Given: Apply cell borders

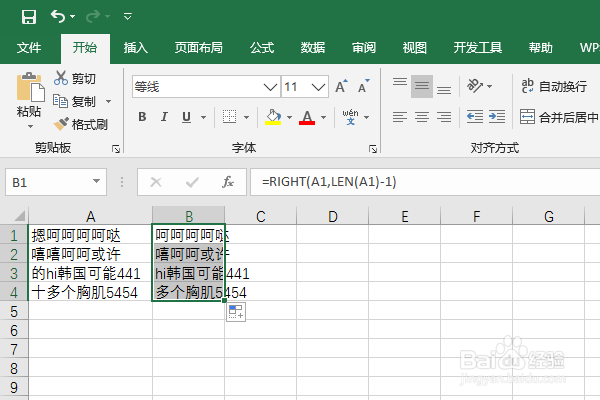Looking at the screenshot, I should 230,117.
